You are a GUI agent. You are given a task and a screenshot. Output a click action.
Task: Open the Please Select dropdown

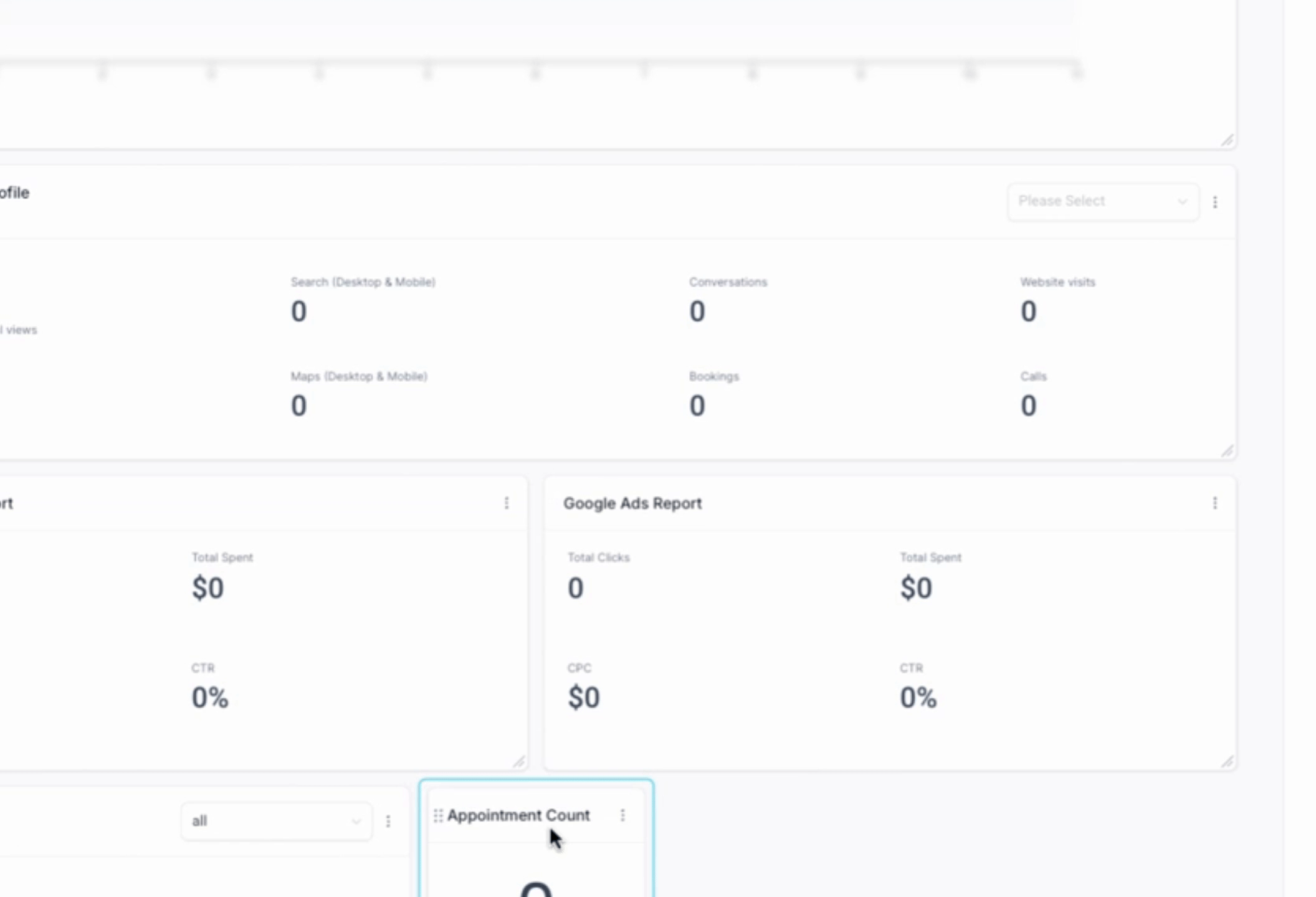tap(1102, 201)
